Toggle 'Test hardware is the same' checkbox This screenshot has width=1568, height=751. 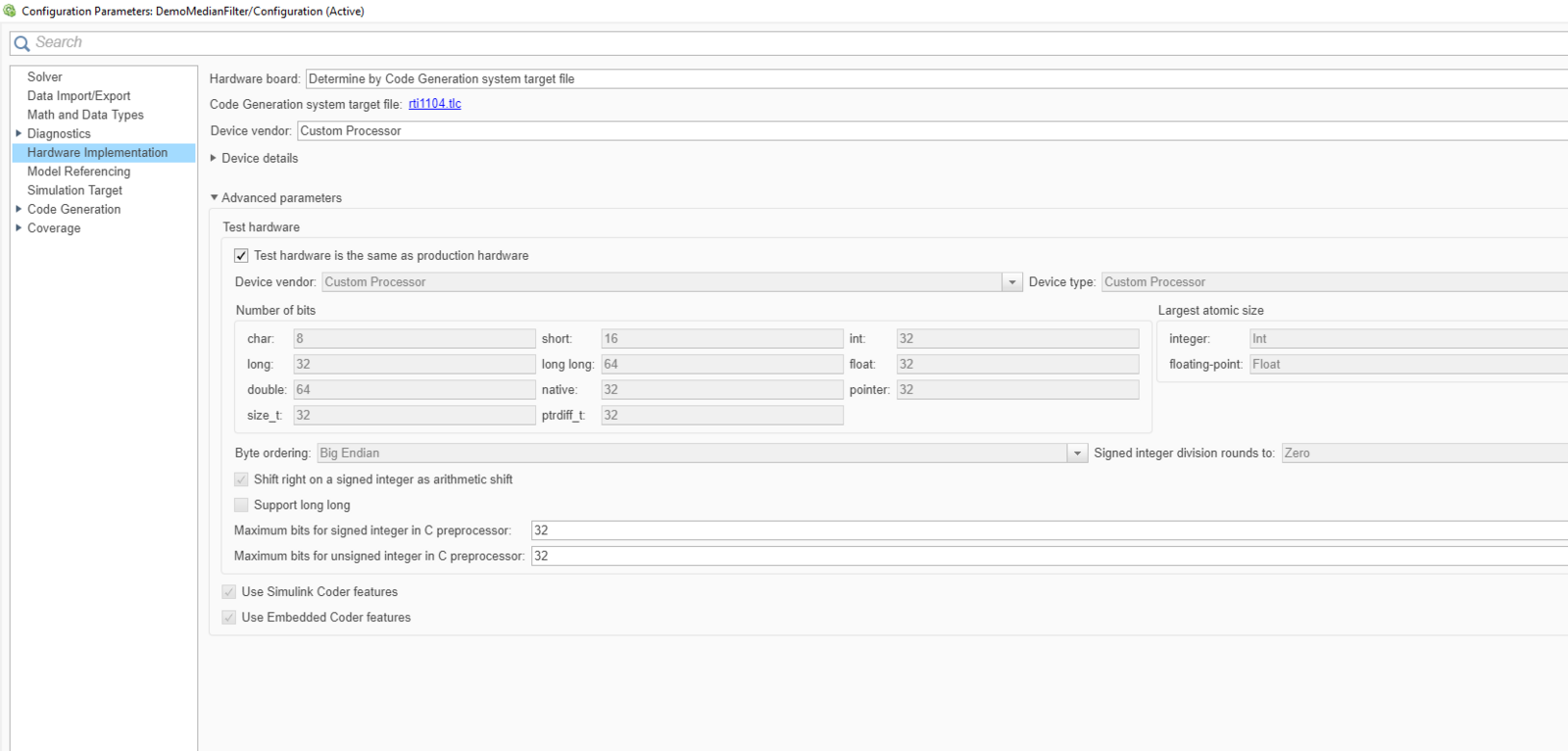click(x=241, y=256)
